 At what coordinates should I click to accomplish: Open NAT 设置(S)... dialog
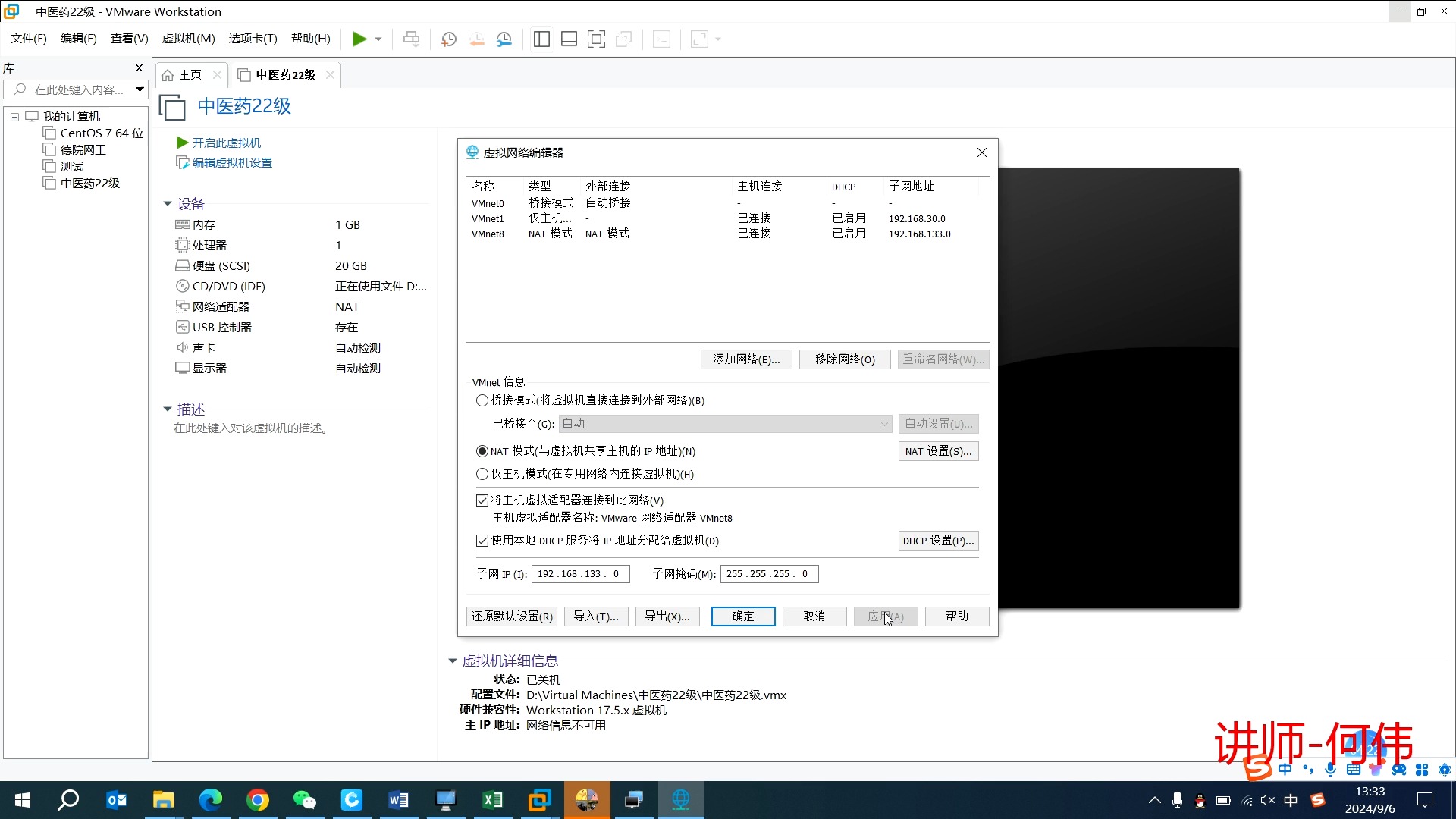pyautogui.click(x=938, y=451)
